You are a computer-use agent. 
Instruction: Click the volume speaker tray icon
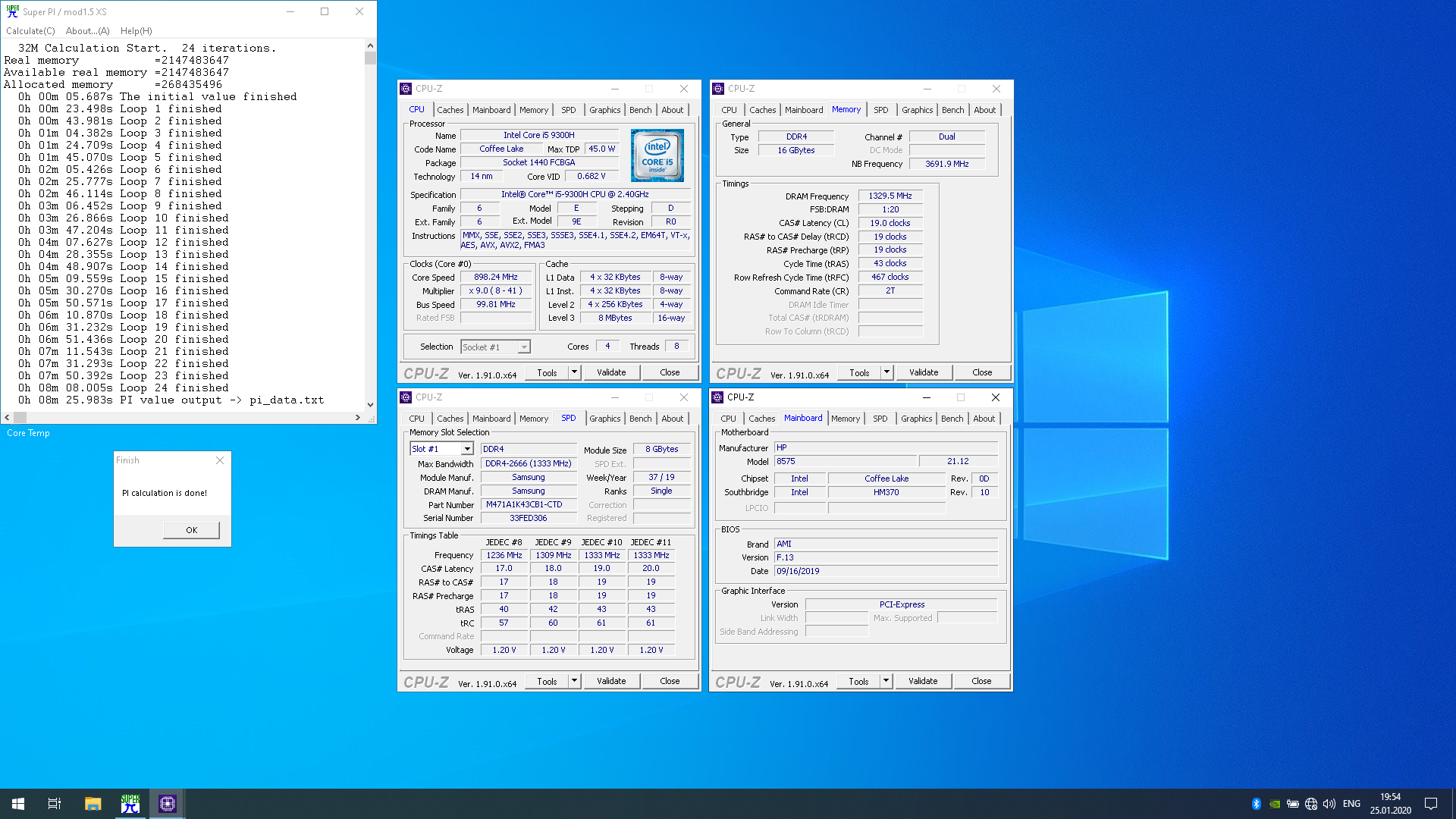click(1329, 804)
